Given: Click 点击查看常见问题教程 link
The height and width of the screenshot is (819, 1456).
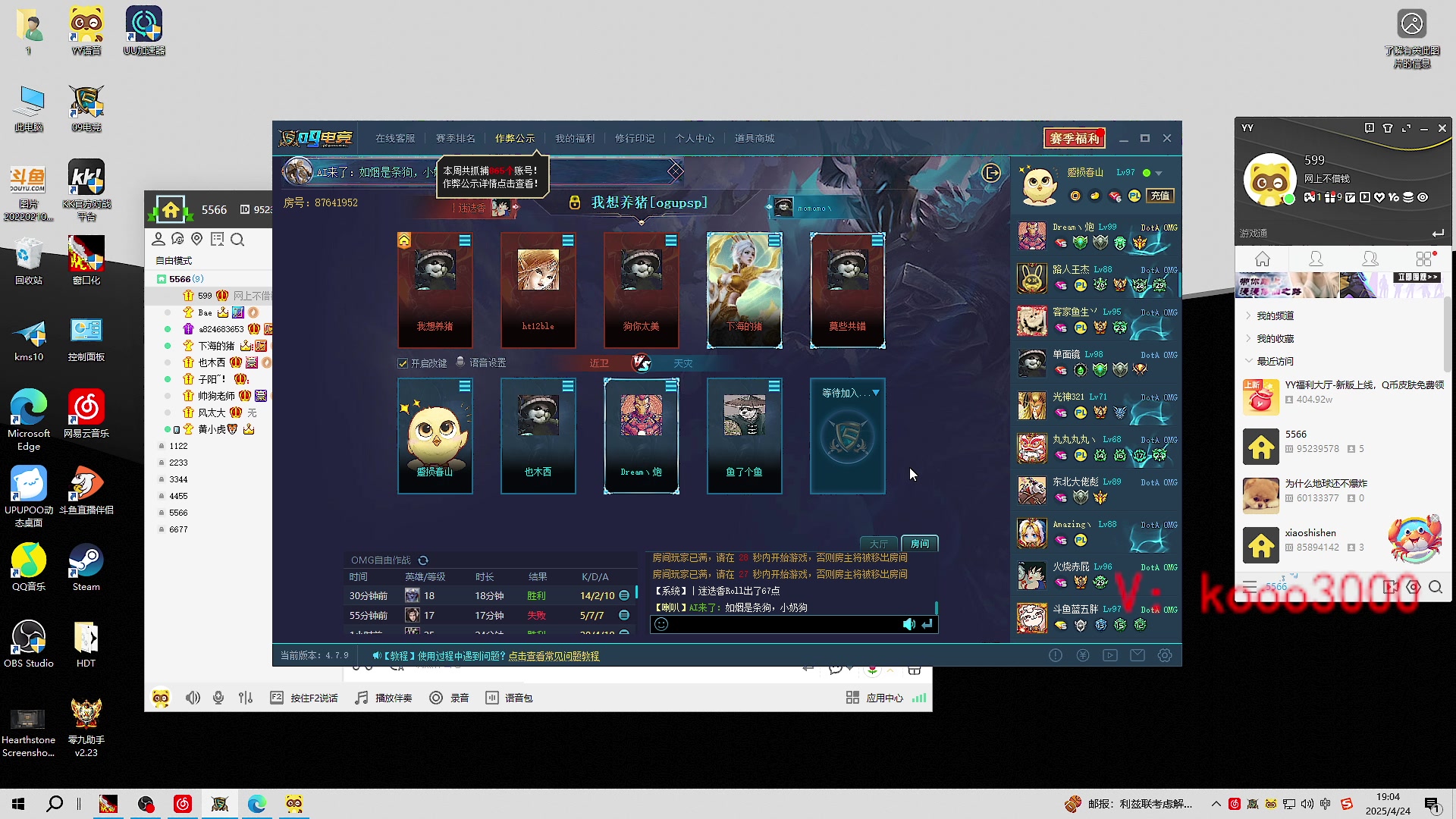Looking at the screenshot, I should [x=554, y=656].
